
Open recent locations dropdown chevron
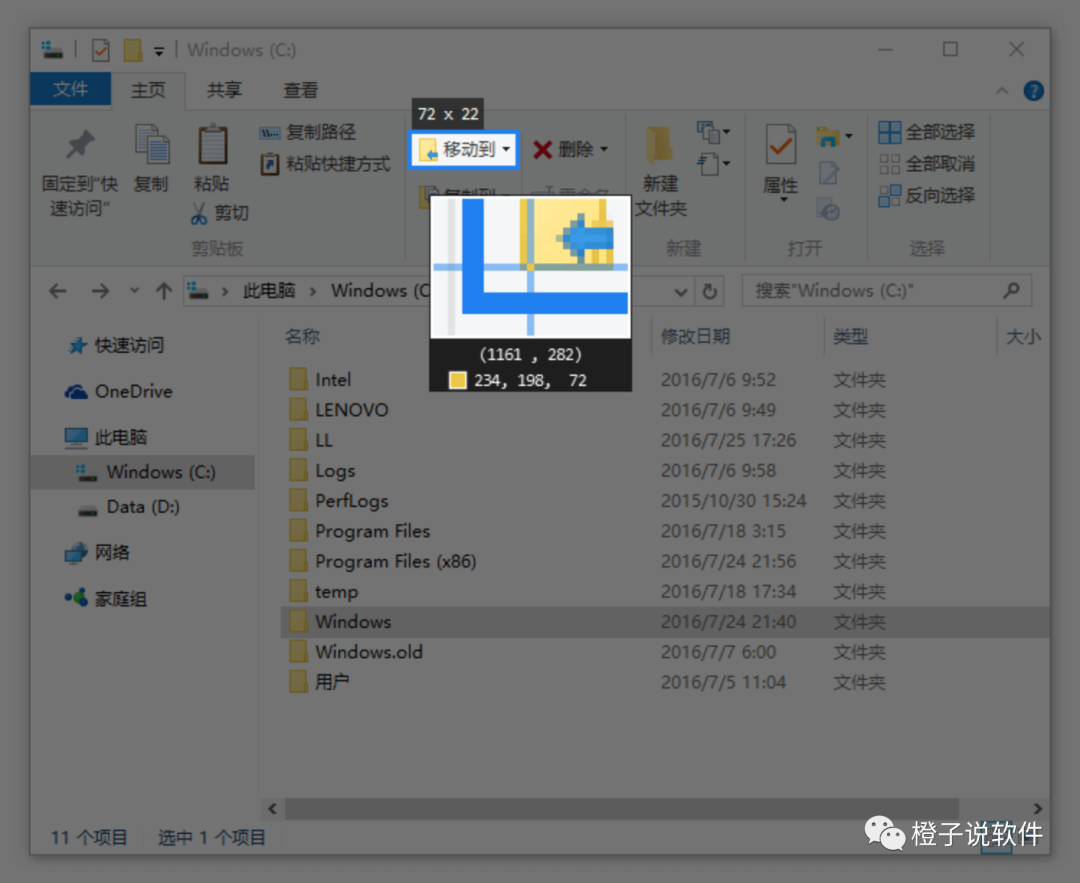(x=134, y=291)
